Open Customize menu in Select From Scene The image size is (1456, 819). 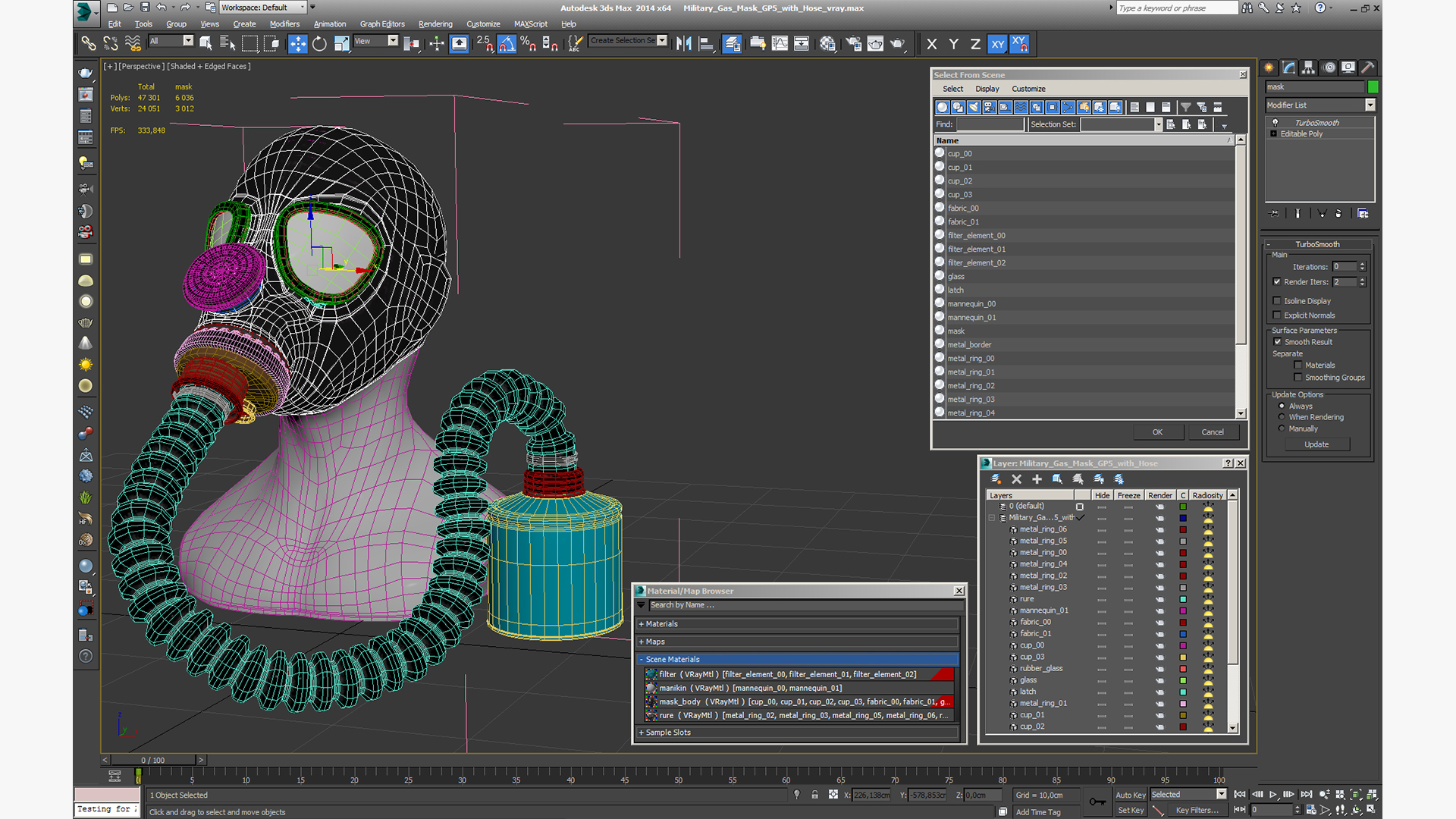tap(1028, 89)
